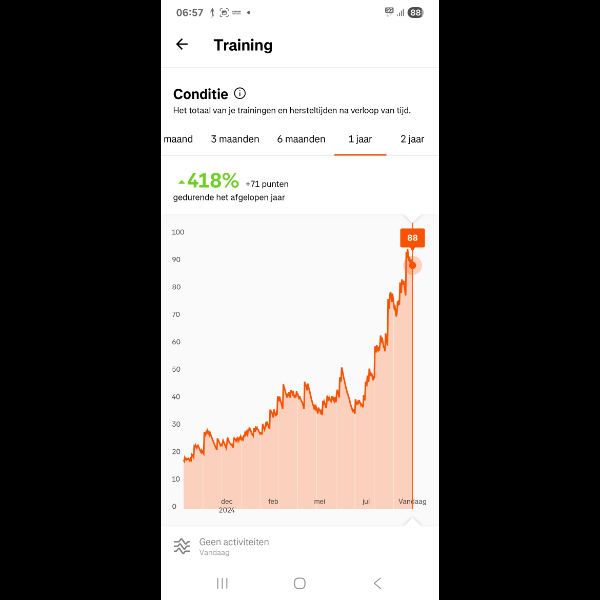The image size is (600, 600).
Task: Tap the battery indicator in status bar
Action: [x=415, y=12]
